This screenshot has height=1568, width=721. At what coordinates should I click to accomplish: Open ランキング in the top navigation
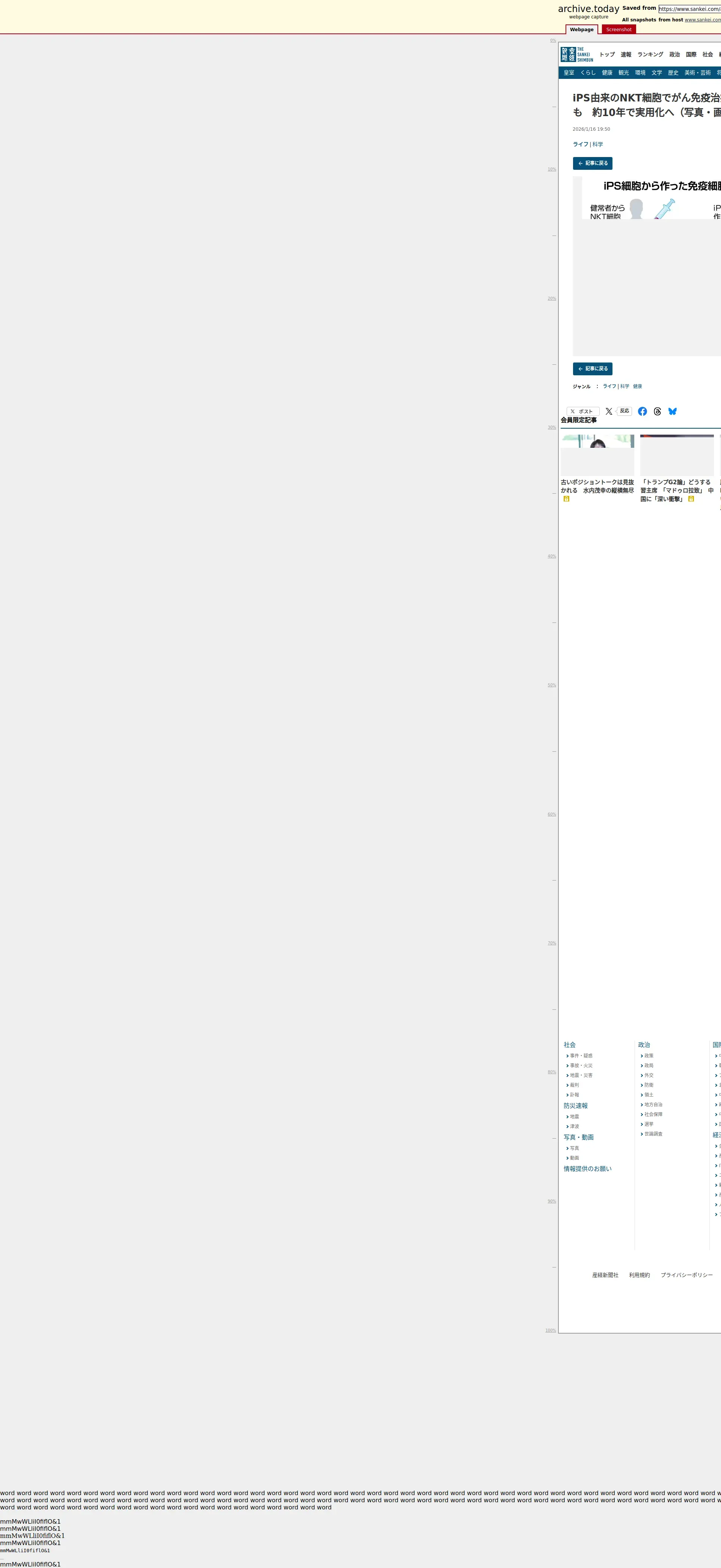650,55
